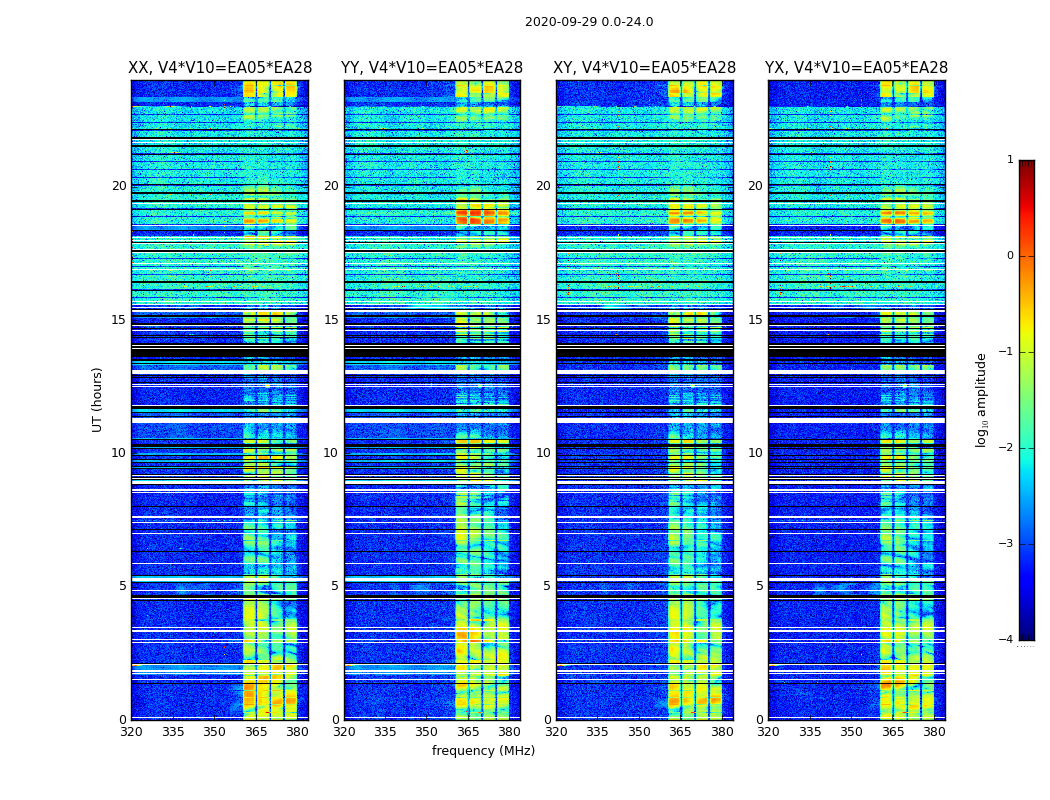Click the XY, V4*V10=EA05*EA28 panel title
Screen dimensions: 1050x800
coord(644,68)
